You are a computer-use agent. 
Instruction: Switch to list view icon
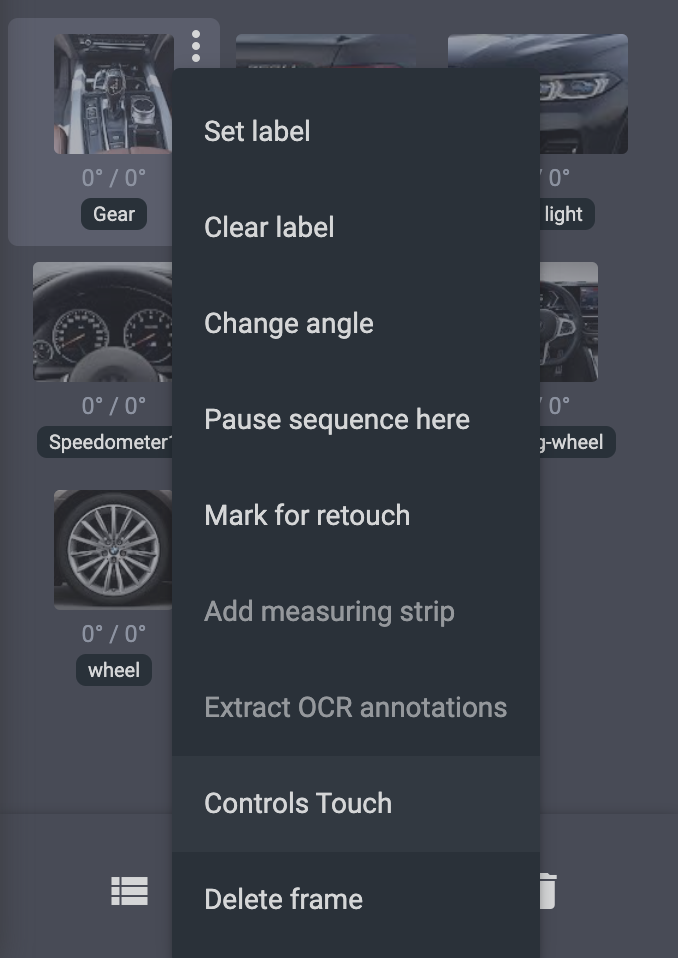(x=129, y=891)
